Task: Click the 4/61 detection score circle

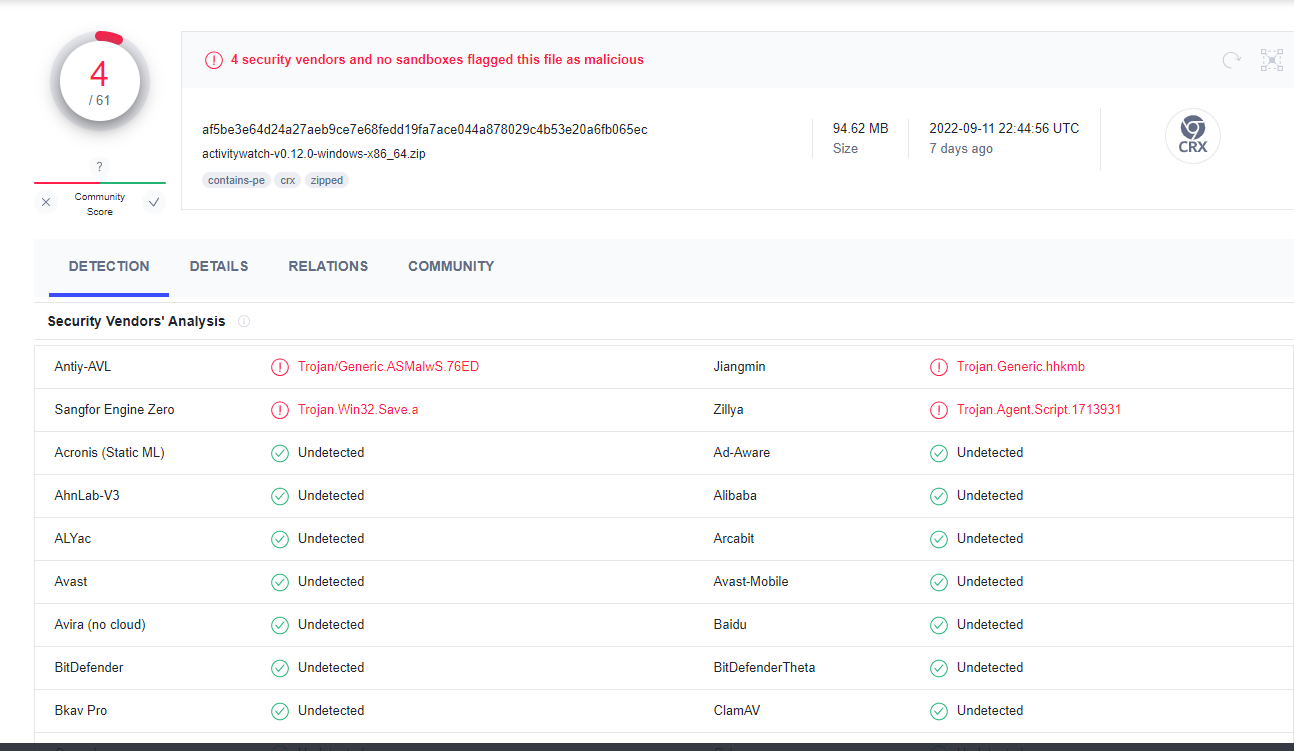Action: [99, 80]
